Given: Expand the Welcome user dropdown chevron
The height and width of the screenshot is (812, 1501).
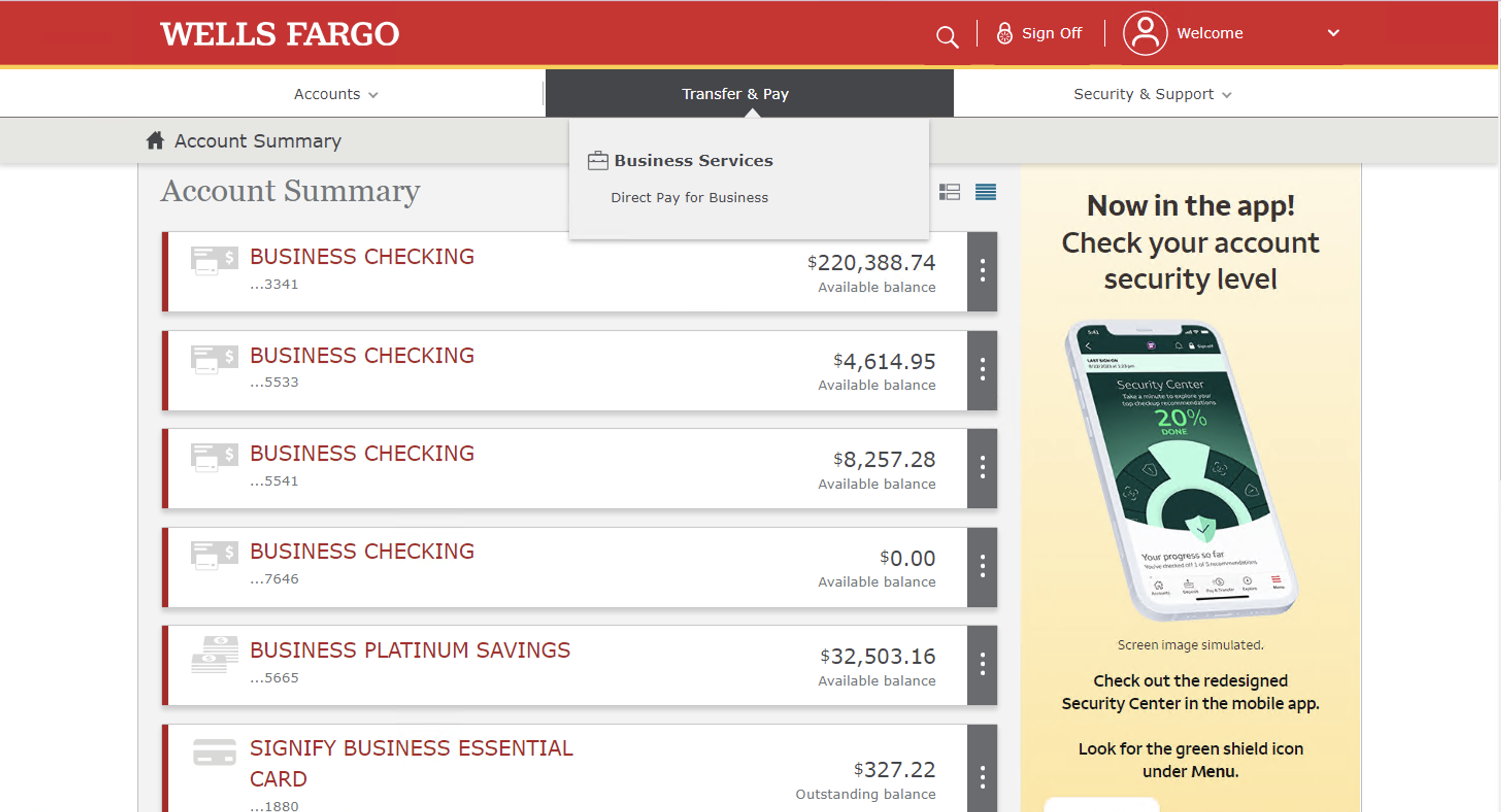Looking at the screenshot, I should (x=1333, y=33).
